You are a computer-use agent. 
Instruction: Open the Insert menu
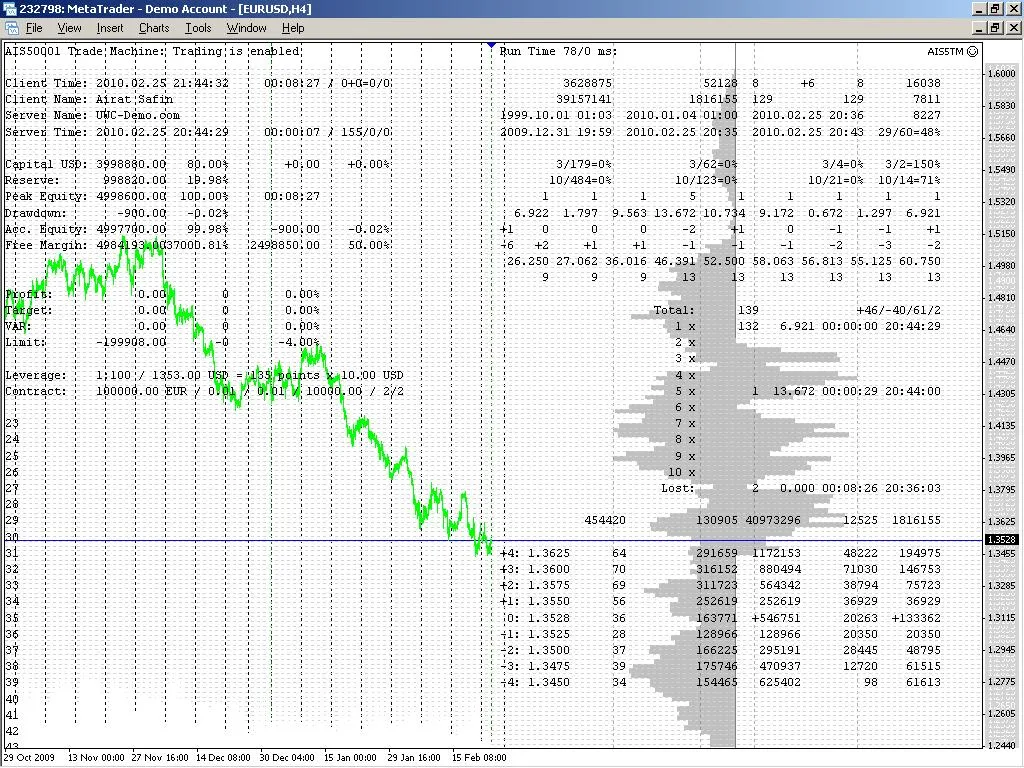point(109,27)
